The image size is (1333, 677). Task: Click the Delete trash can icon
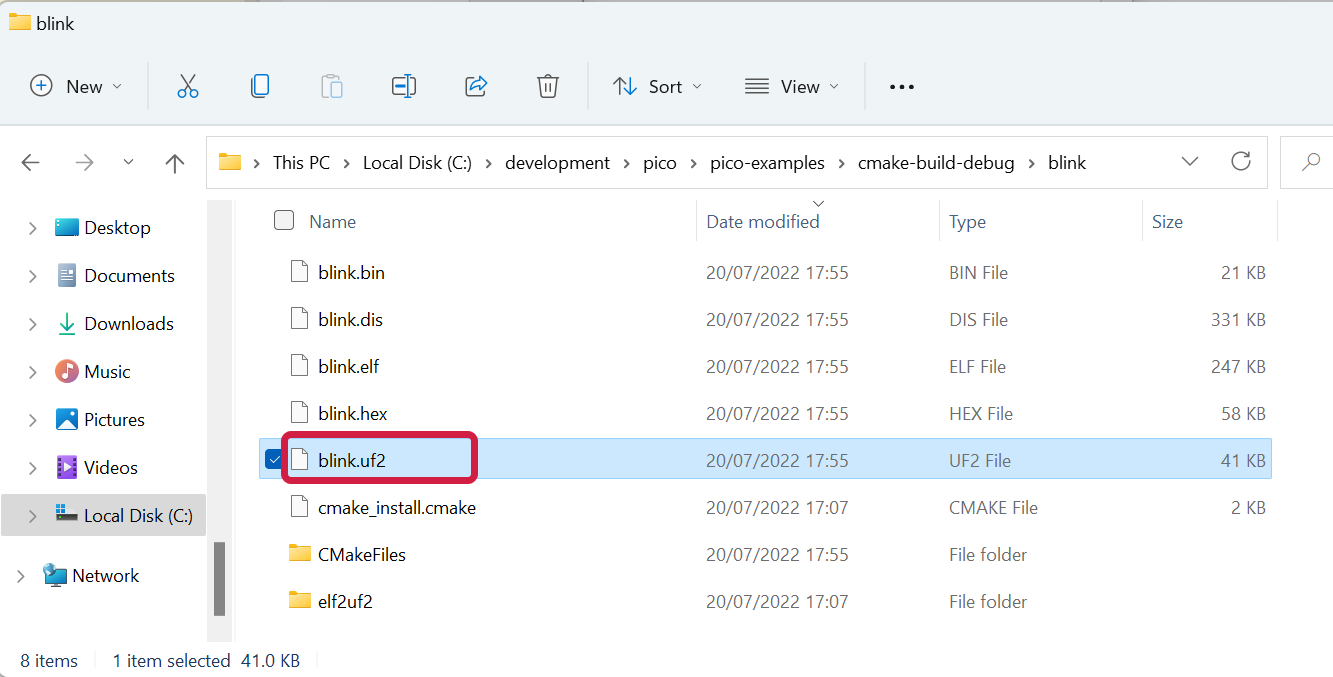547,86
